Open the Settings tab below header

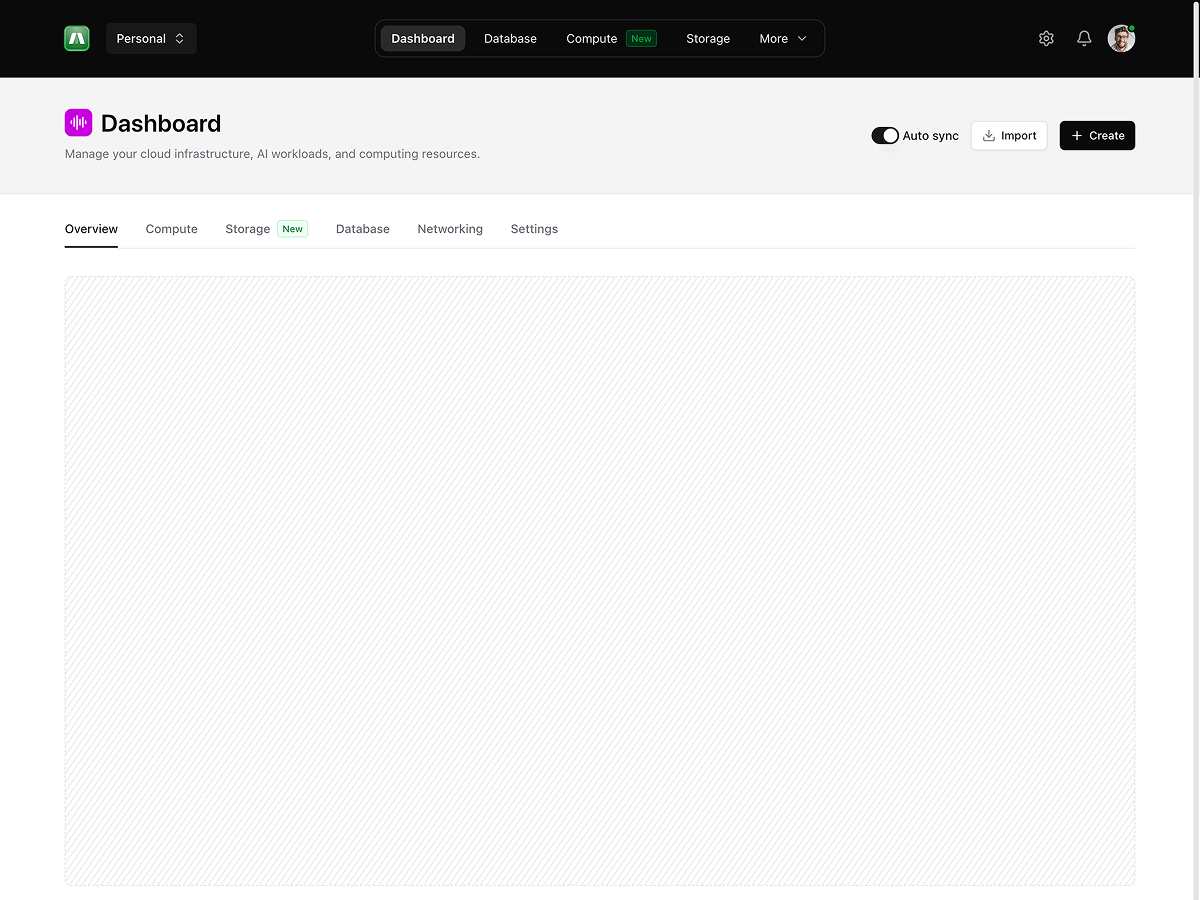pos(534,229)
